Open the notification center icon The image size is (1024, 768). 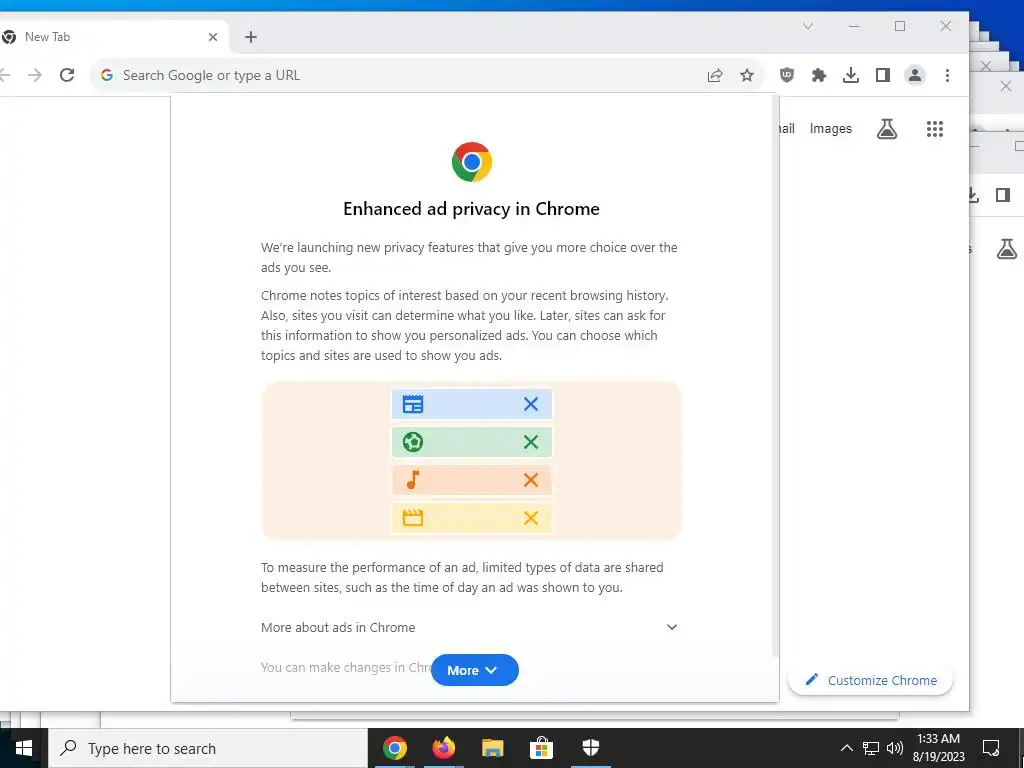click(991, 748)
